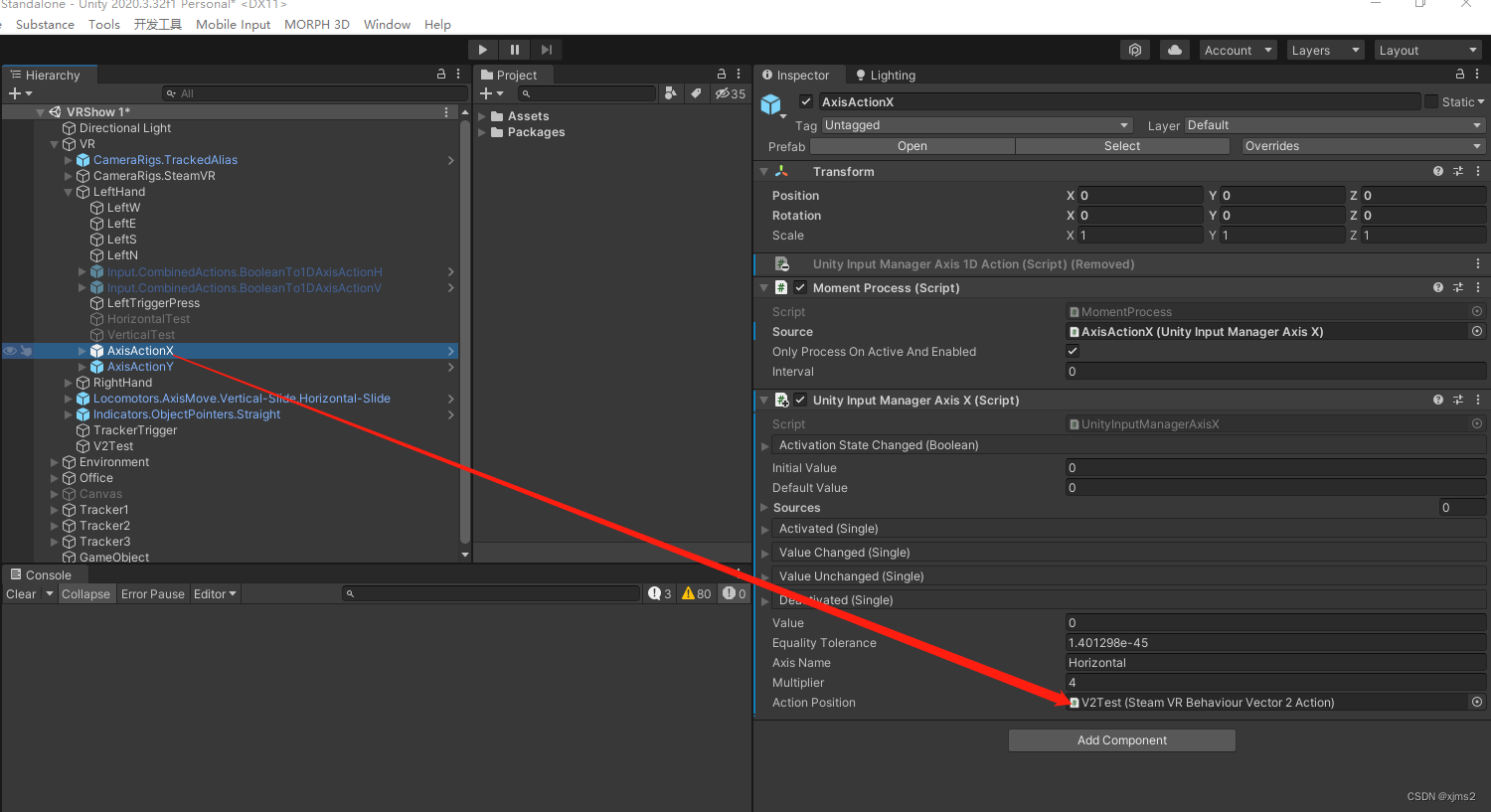This screenshot has height=812, width=1491.
Task: Open the AxisActionX prefab chevron in Hierarchy
Action: point(451,351)
